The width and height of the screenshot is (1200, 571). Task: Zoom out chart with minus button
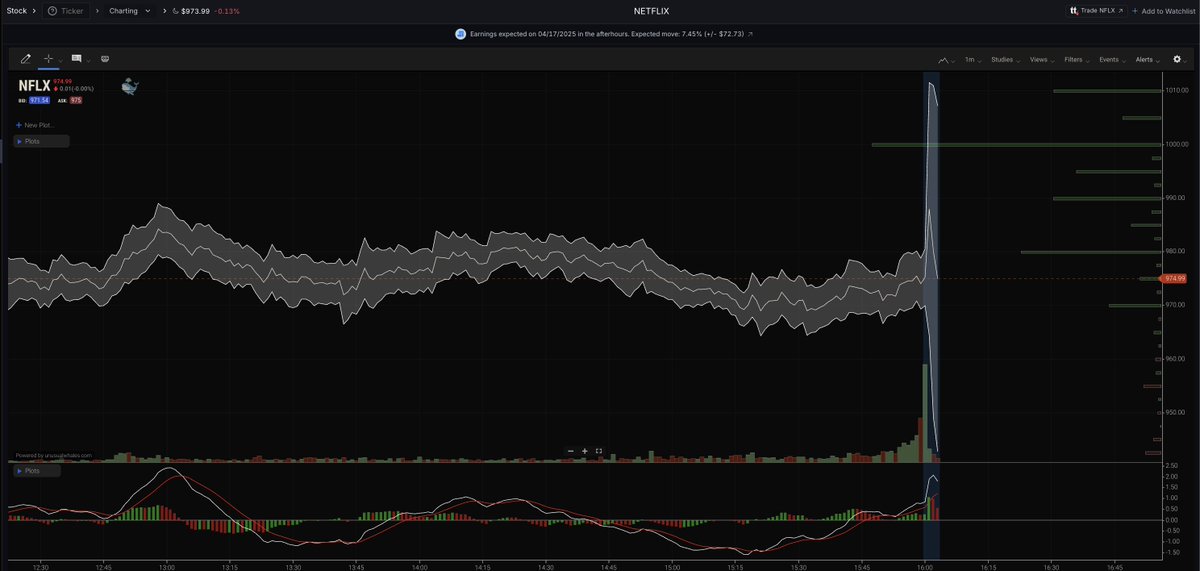point(571,451)
